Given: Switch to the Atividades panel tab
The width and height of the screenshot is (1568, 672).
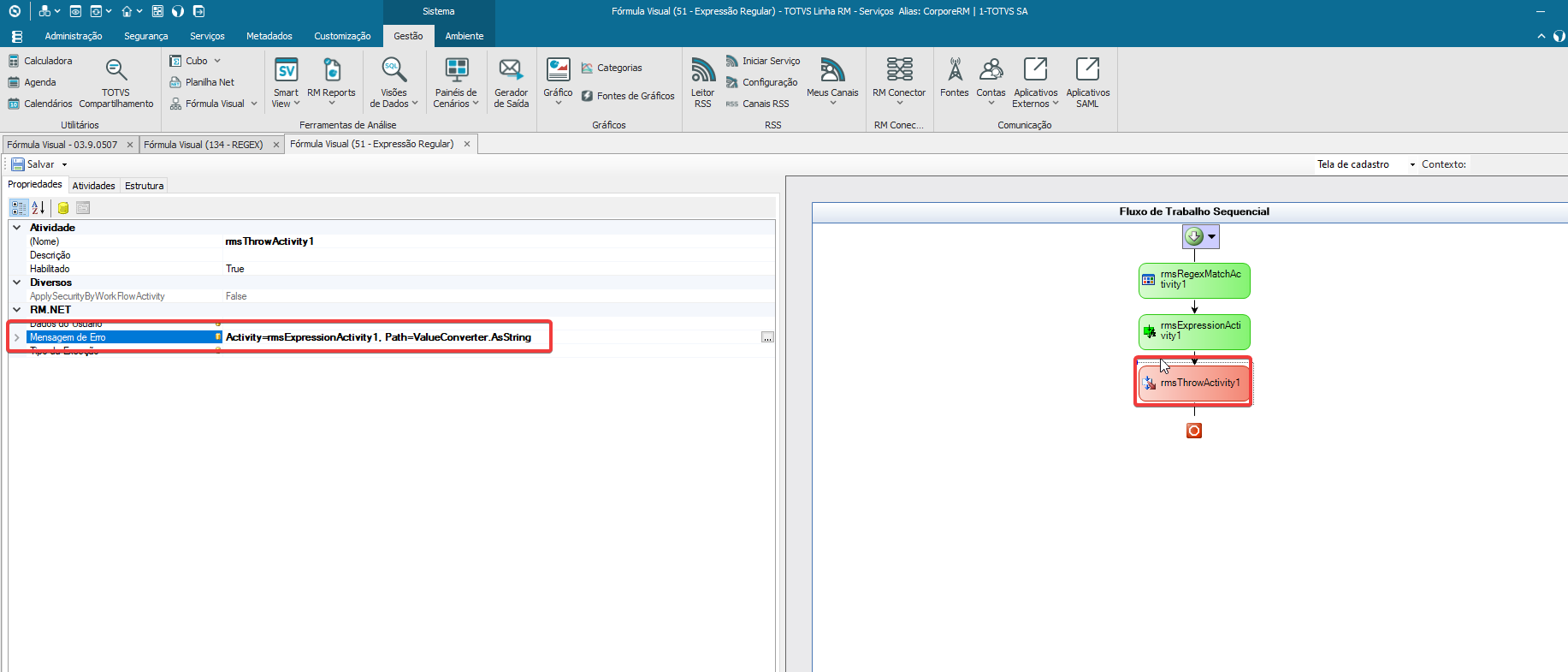Looking at the screenshot, I should coord(93,186).
